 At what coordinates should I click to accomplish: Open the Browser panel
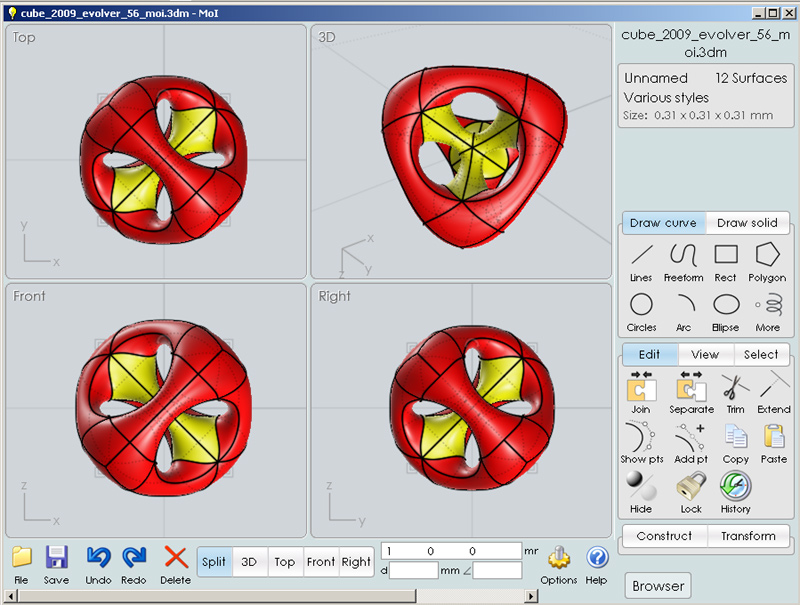[658, 586]
